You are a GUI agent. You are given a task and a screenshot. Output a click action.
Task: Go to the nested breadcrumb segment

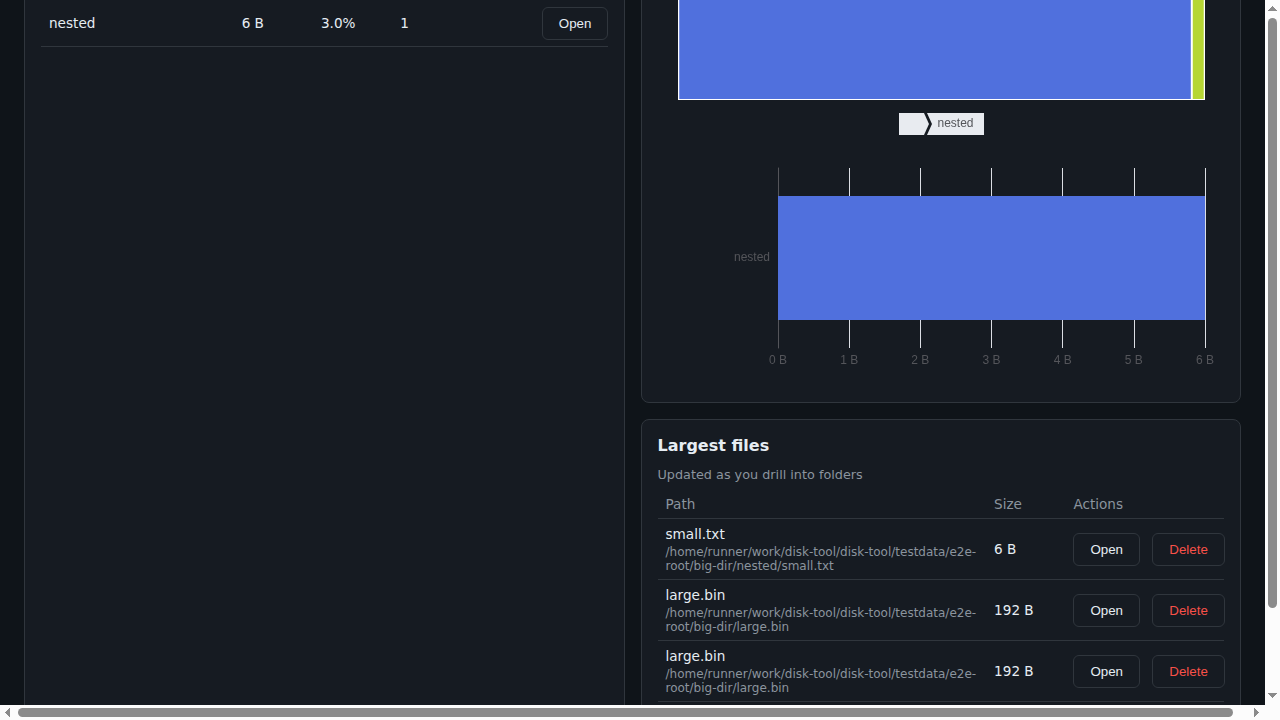click(955, 123)
